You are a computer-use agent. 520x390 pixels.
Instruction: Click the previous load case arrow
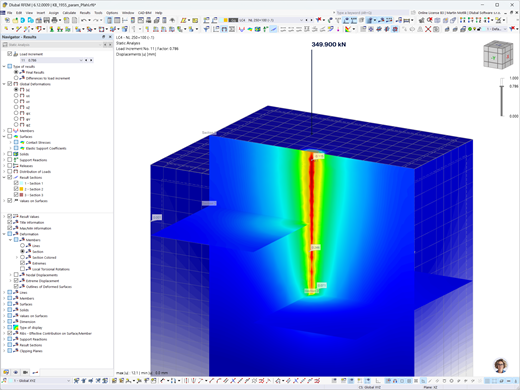click(x=307, y=20)
